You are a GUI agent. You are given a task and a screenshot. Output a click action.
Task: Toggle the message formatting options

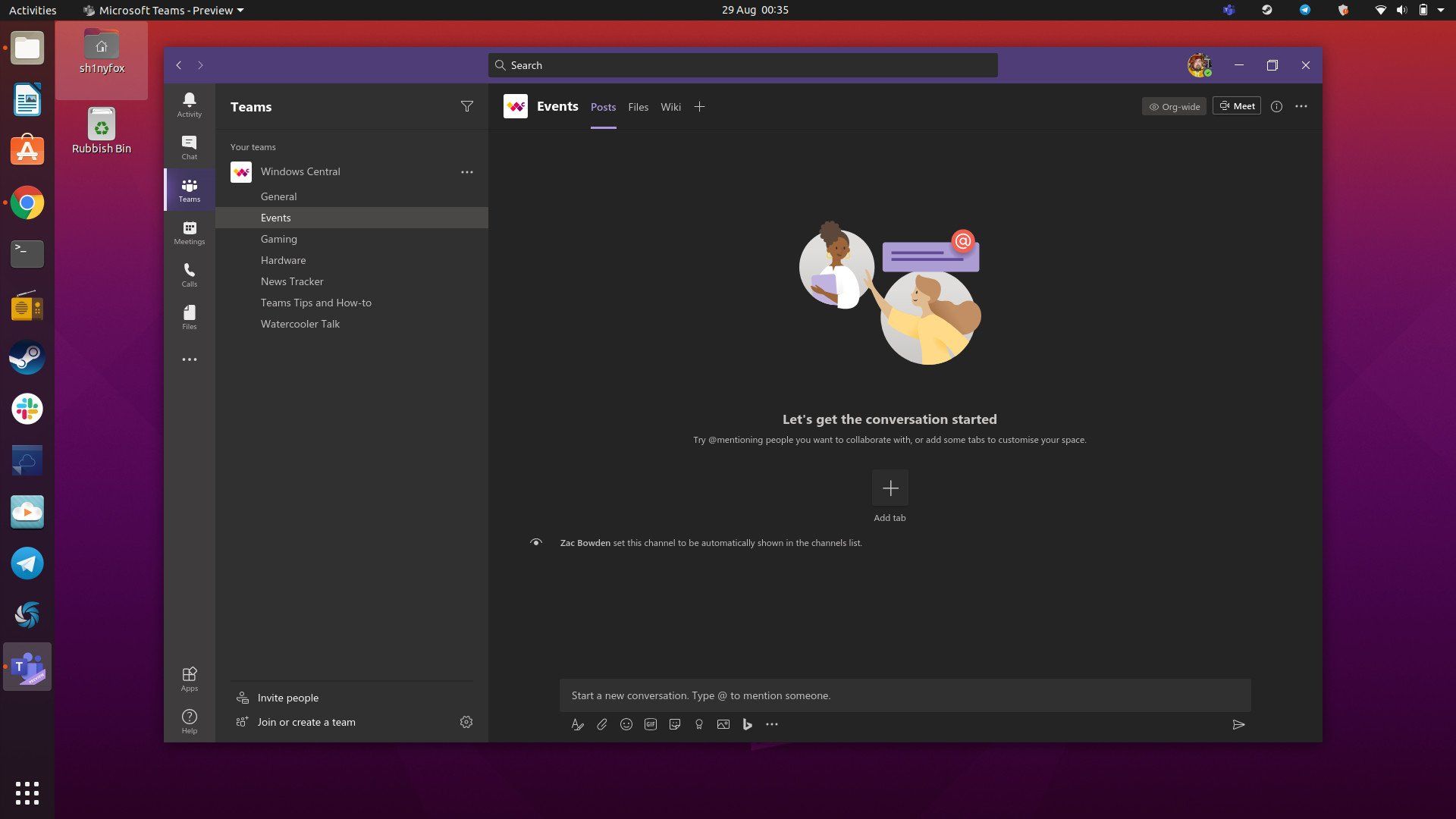pyautogui.click(x=577, y=724)
